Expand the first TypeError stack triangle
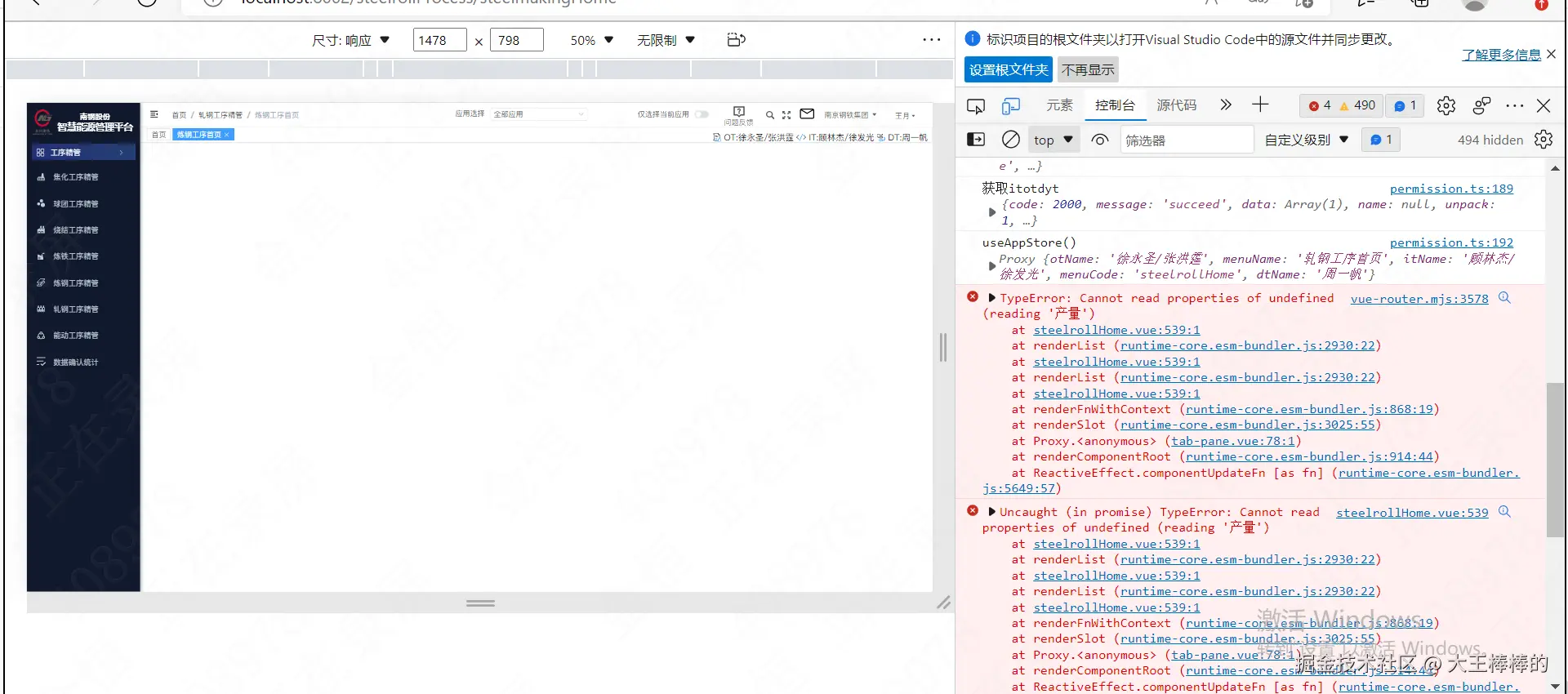This screenshot has height=694, width=1568. pos(992,298)
